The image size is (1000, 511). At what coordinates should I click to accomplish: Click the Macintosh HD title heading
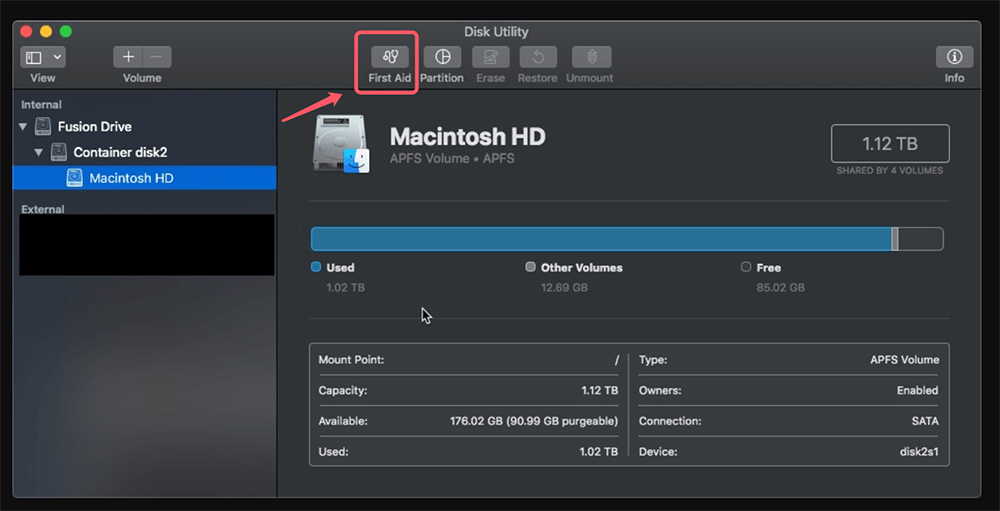click(x=467, y=137)
